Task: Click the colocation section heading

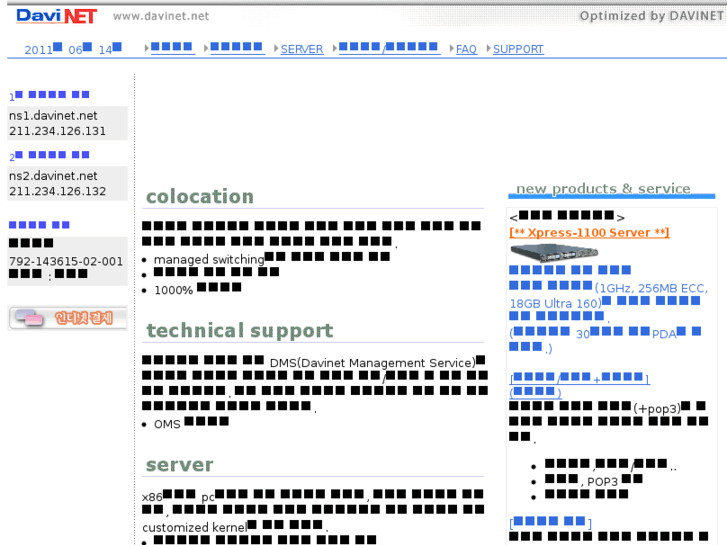Action: (200, 196)
